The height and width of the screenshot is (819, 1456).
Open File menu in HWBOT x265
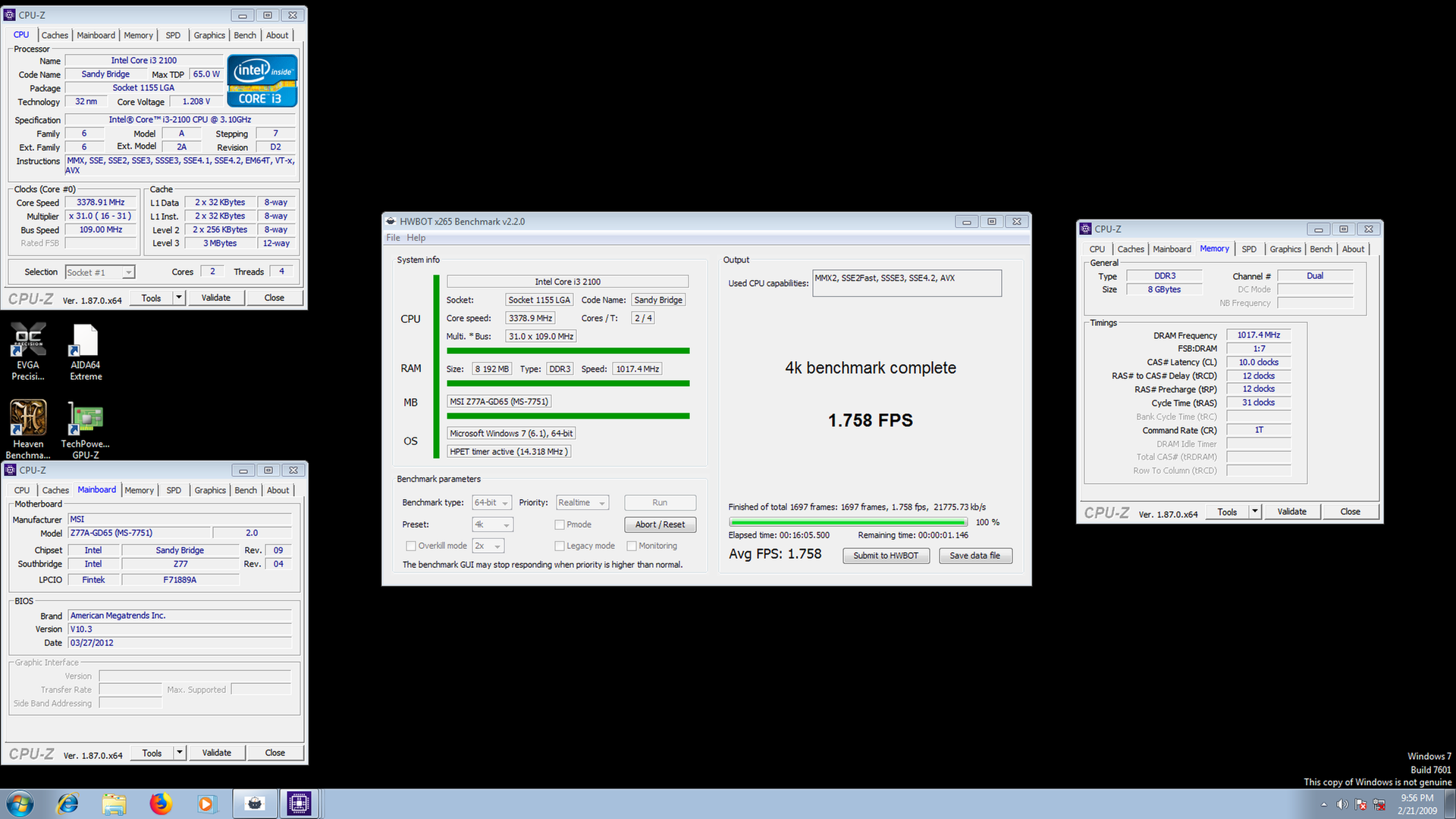tap(393, 238)
